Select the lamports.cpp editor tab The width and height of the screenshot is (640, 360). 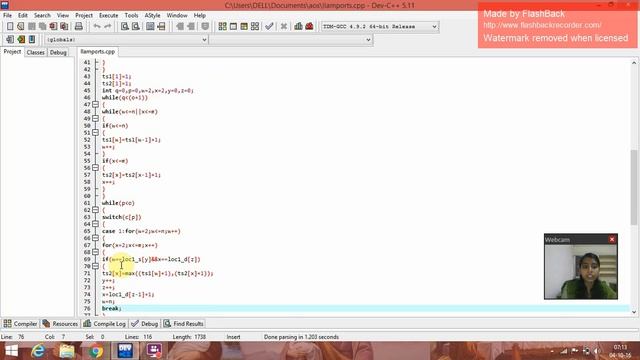pos(98,52)
